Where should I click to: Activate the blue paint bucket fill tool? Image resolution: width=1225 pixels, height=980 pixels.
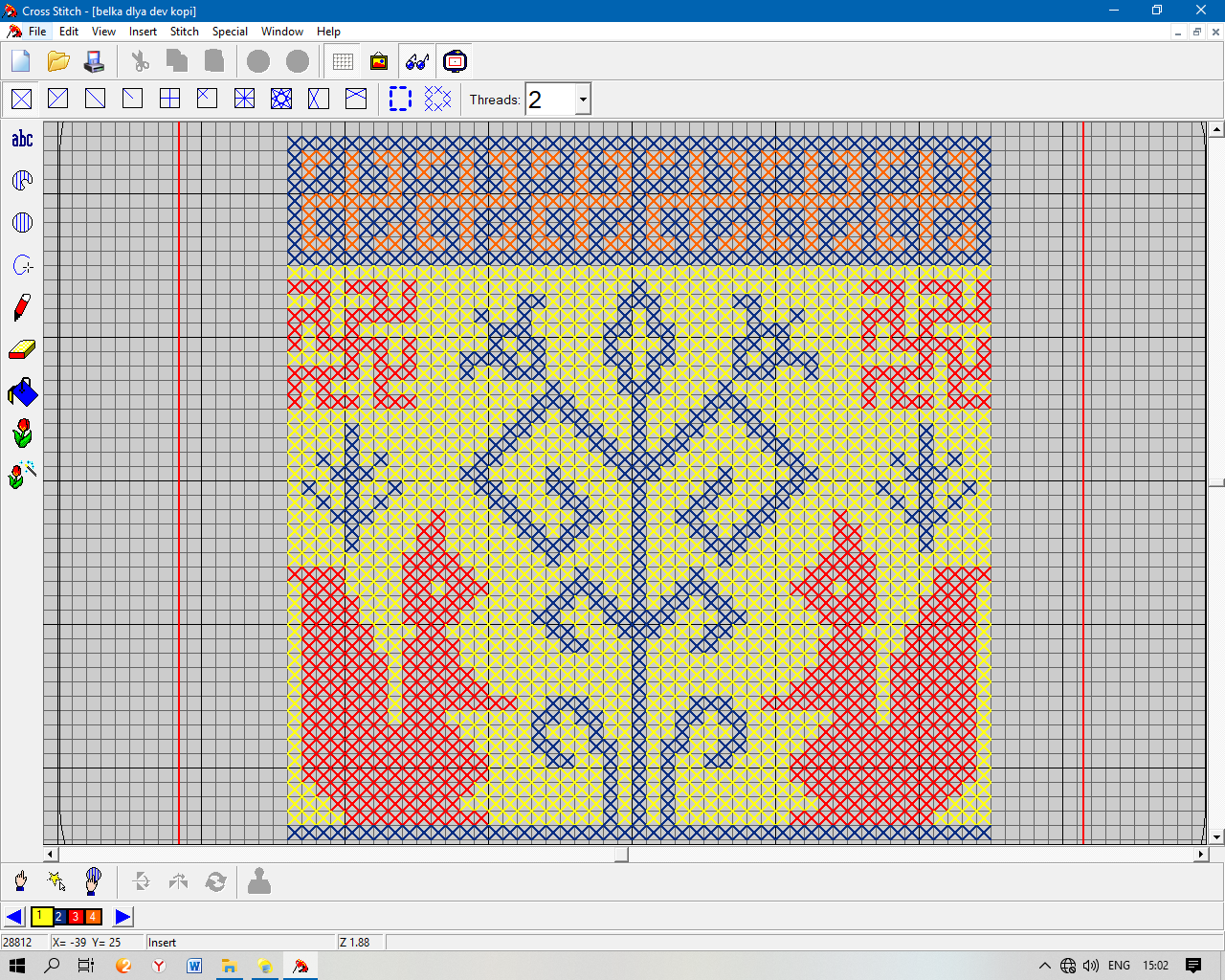(x=22, y=392)
